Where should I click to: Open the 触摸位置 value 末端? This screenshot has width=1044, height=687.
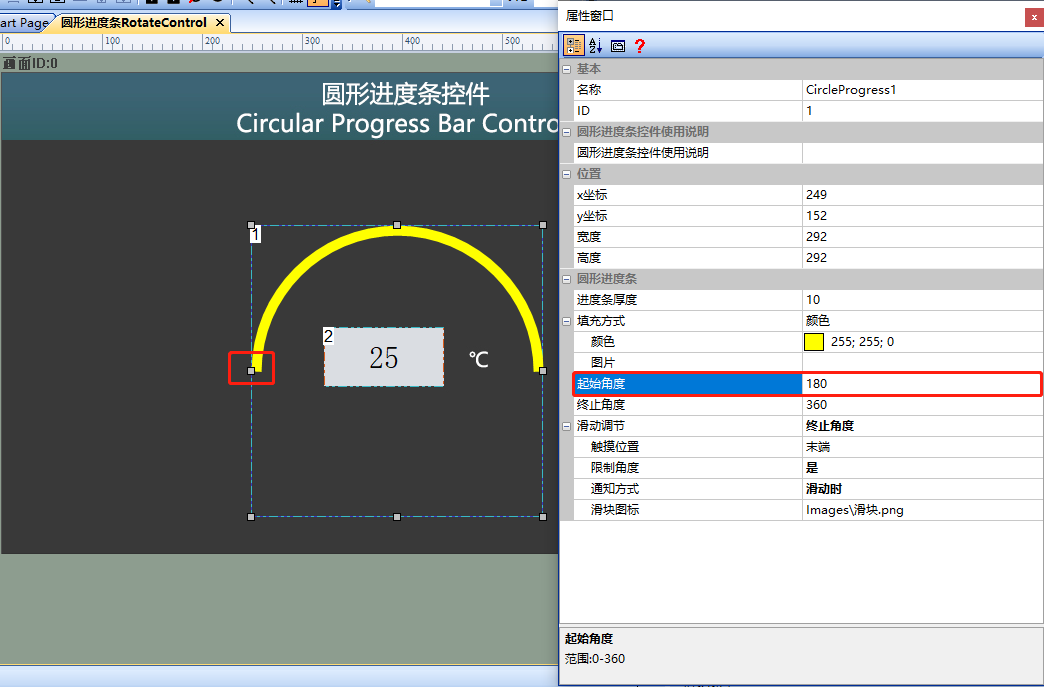pos(922,447)
